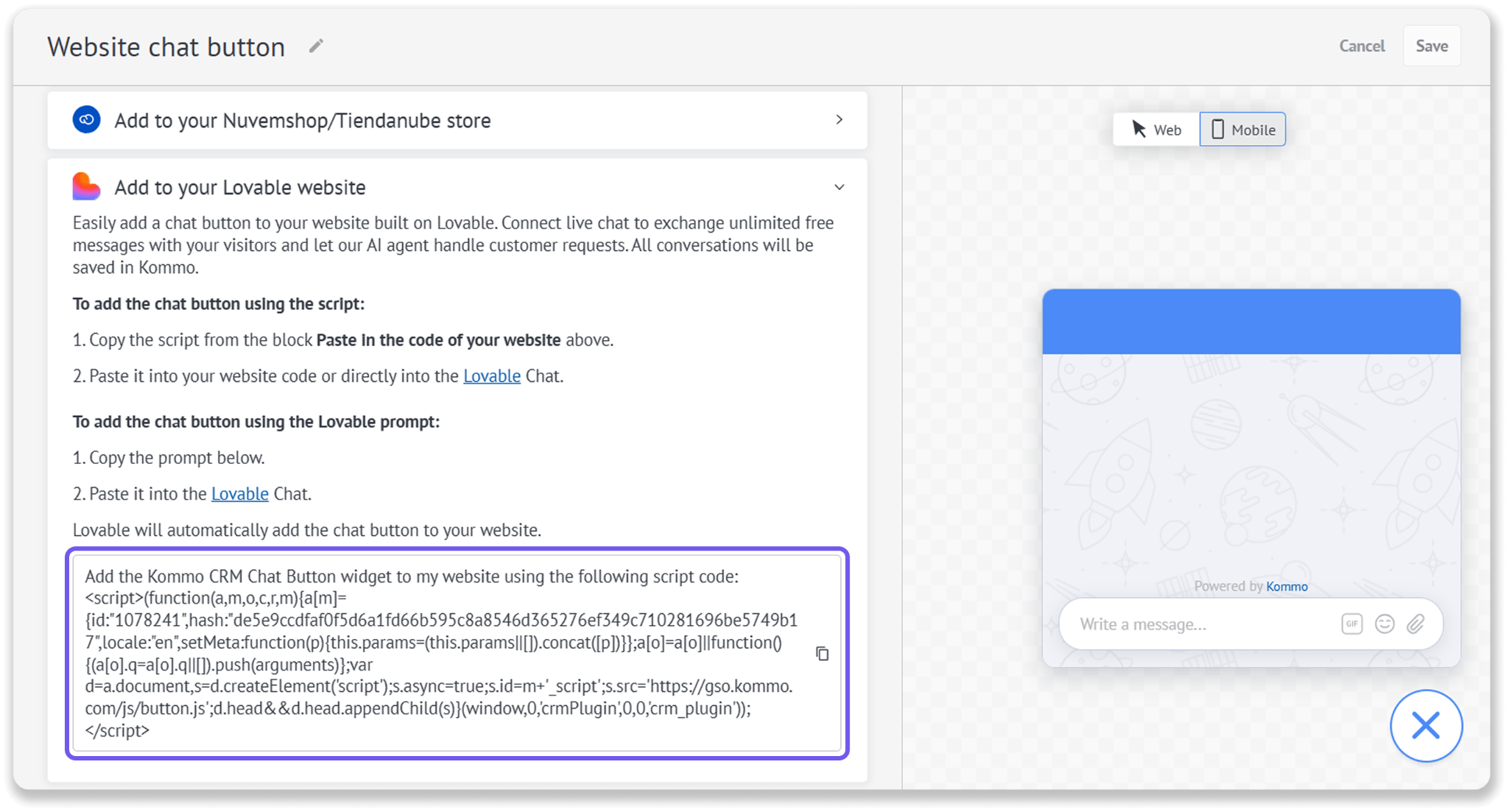
Task: Click the paperclip attachment icon
Action: pyautogui.click(x=1415, y=624)
